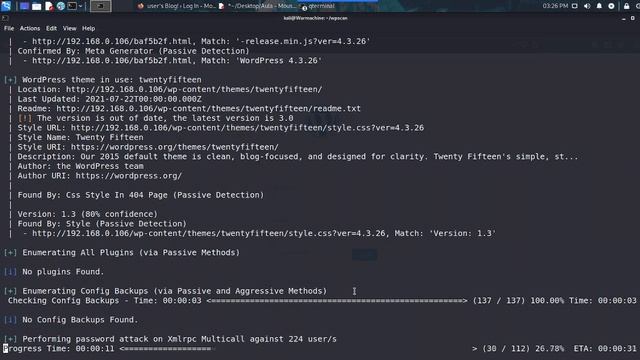Click the password attack progress bar
640x360 pixels.
[x=298, y=349]
